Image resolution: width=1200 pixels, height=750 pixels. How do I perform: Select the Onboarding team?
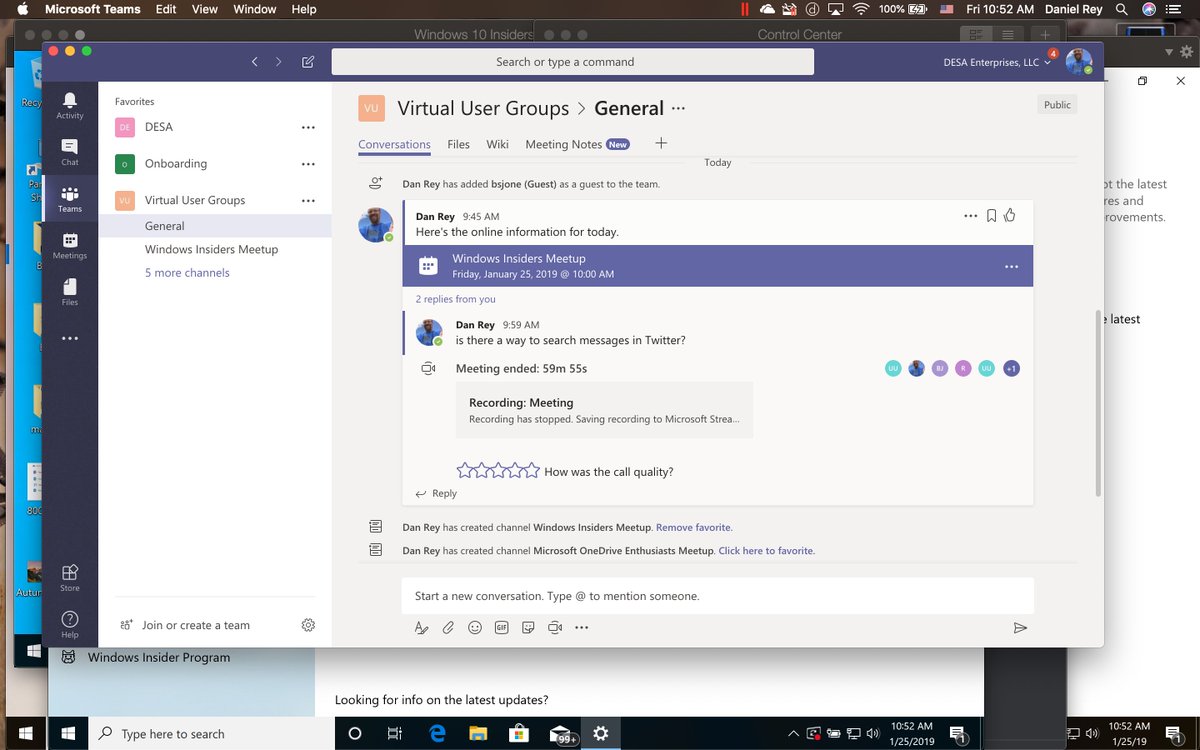(x=176, y=164)
